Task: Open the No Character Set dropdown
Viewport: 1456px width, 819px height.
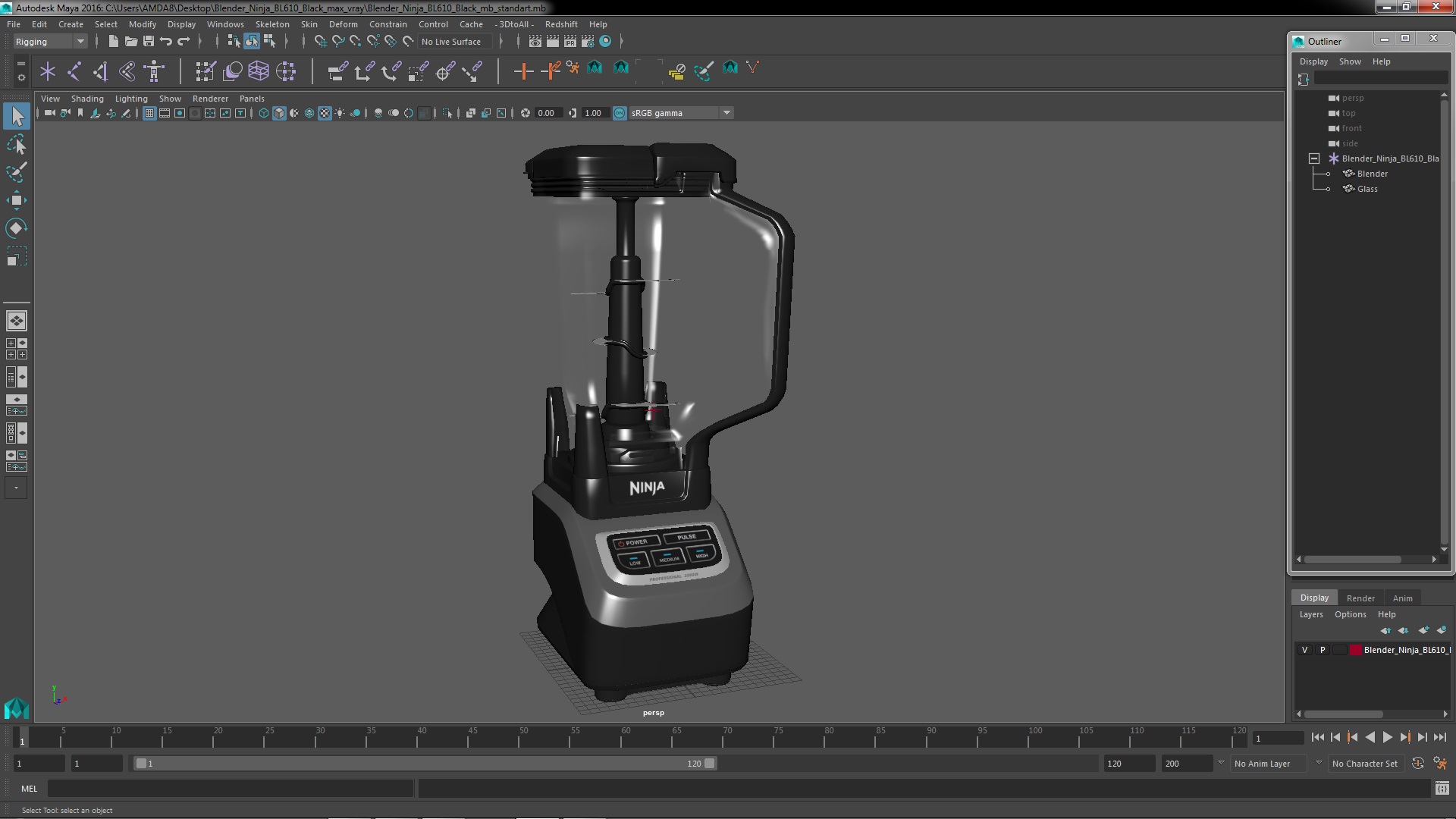Action: tap(1367, 764)
